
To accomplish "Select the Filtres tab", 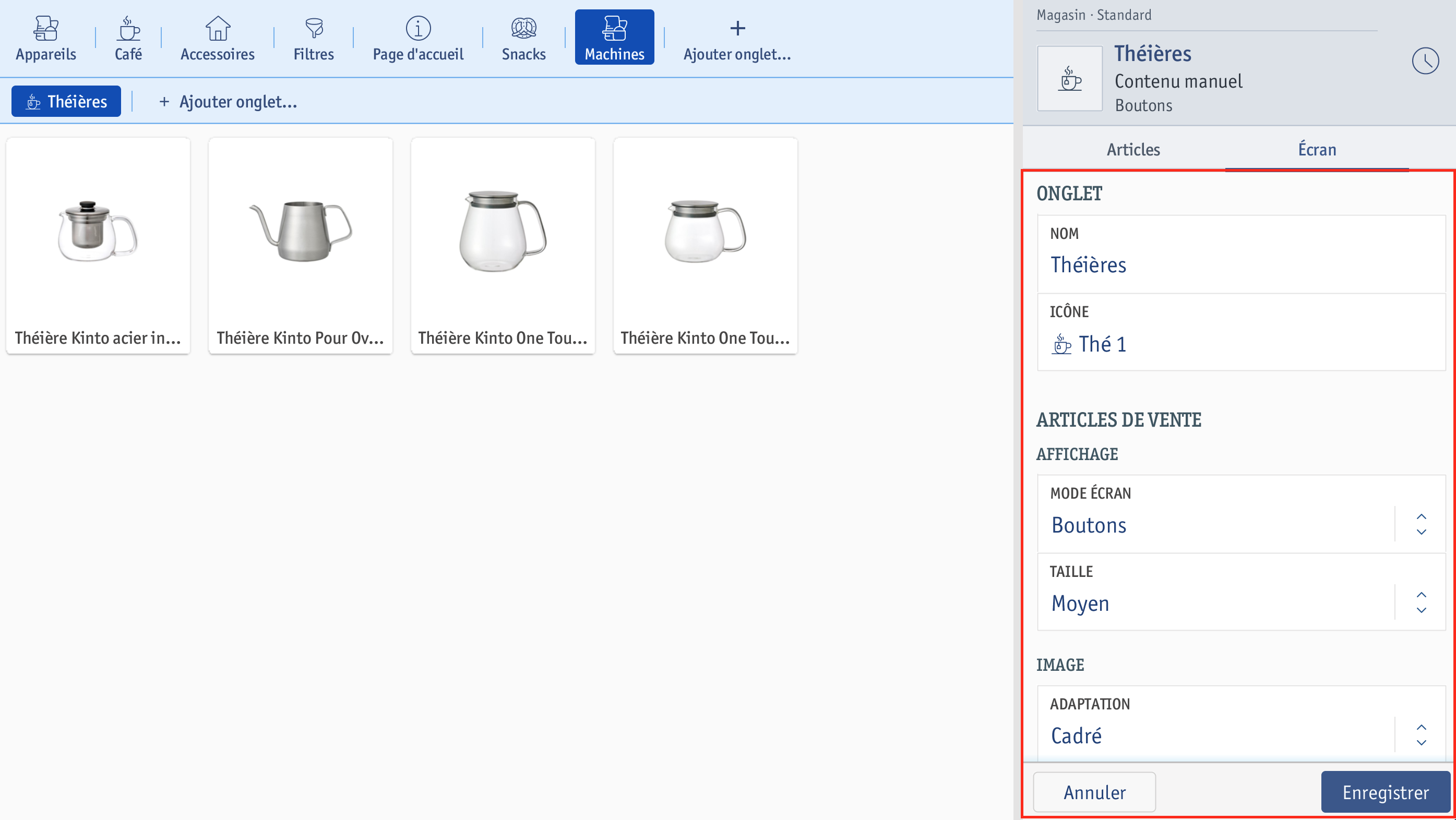I will 314,38.
